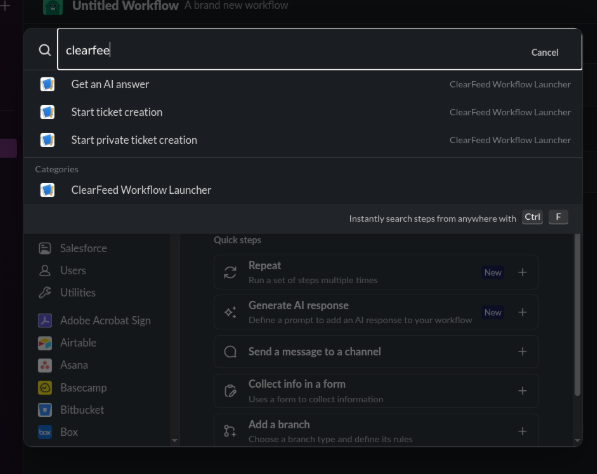597x474 pixels.
Task: Click the F key hint badge
Action: [558, 217]
